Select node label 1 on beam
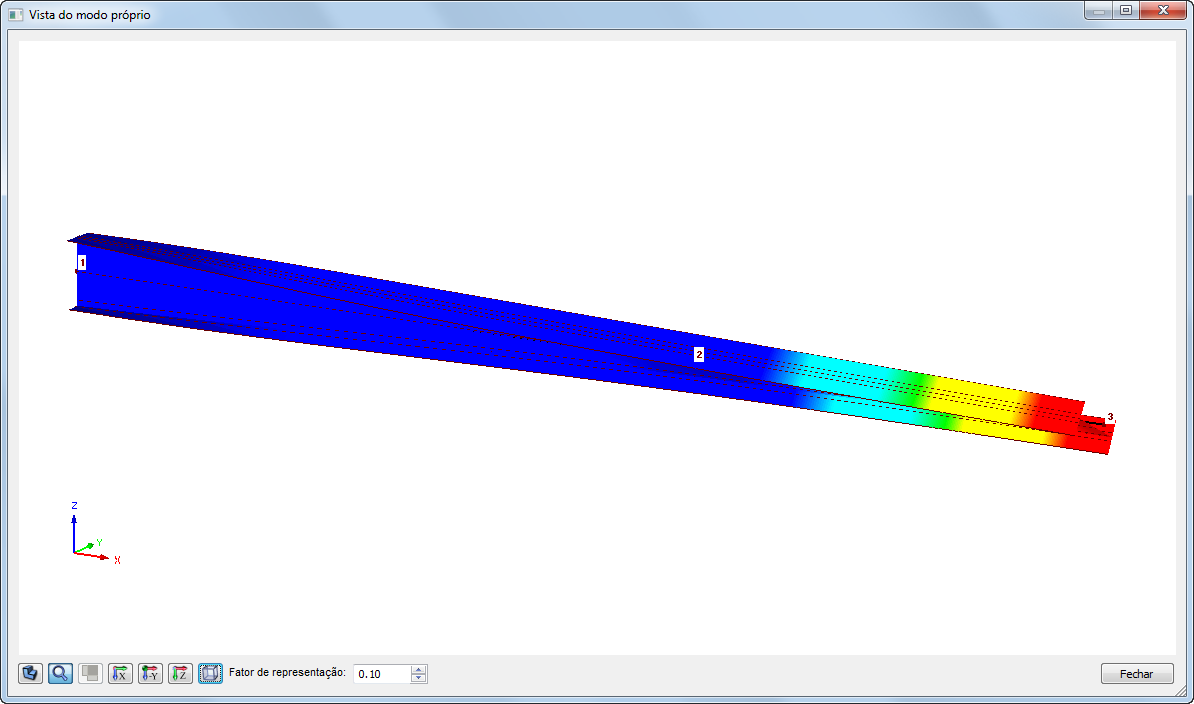The image size is (1194, 704). coord(82,263)
